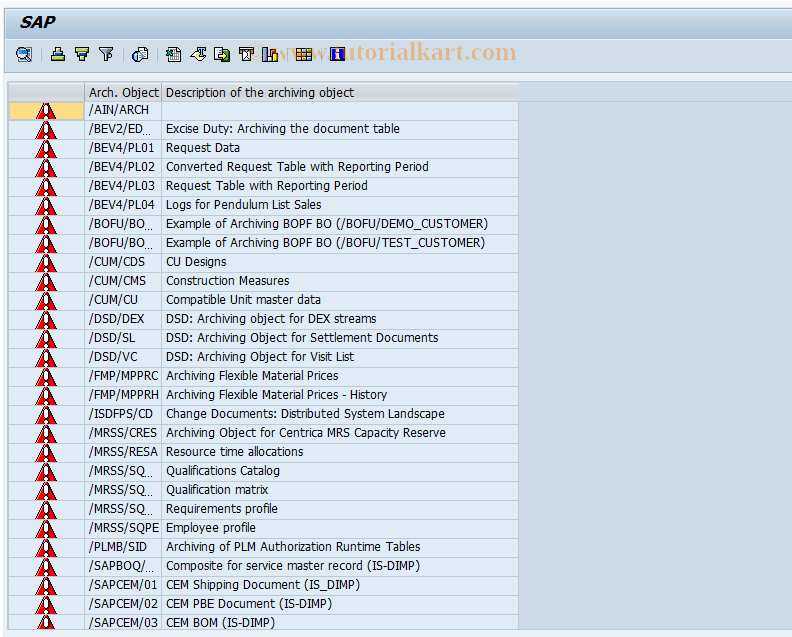Click 'Archiving Object for Centrica MRS Capacity Reserve'
Viewport: 792px width, 637px height.
point(306,433)
